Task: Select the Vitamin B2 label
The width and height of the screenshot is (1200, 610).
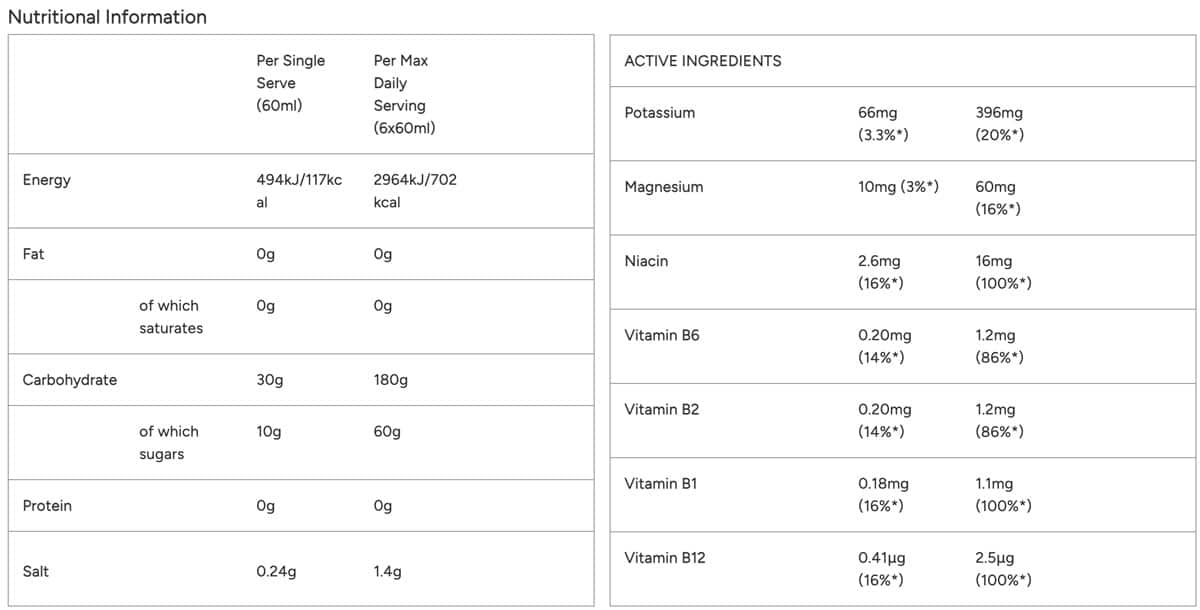Action: [x=661, y=409]
